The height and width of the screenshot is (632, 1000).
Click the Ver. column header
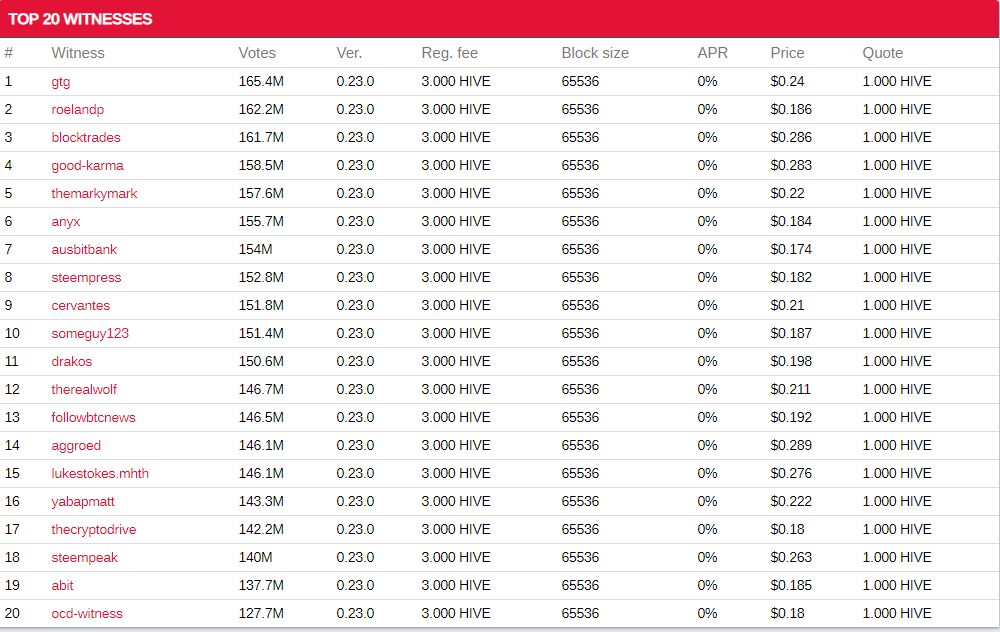pos(349,54)
